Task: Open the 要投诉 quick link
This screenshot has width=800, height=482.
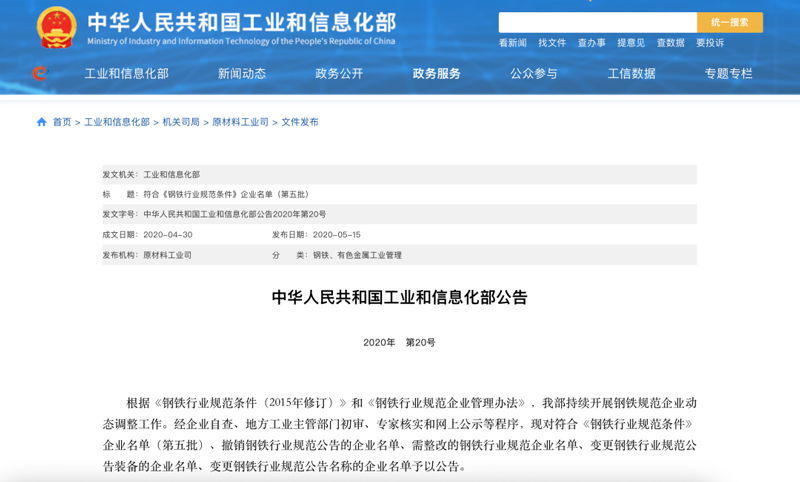Action: point(710,43)
